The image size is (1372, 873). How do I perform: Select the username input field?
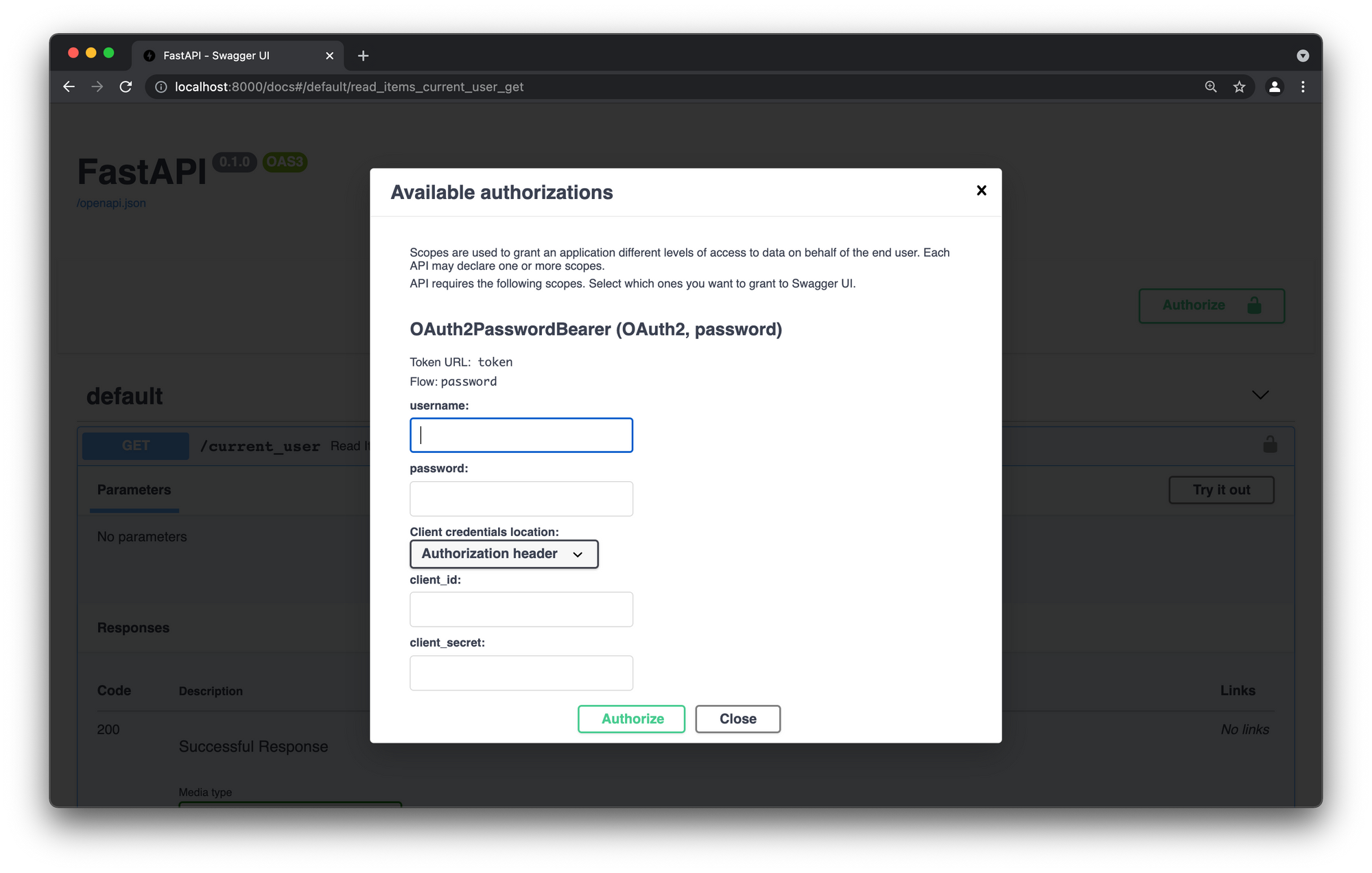[x=521, y=434]
